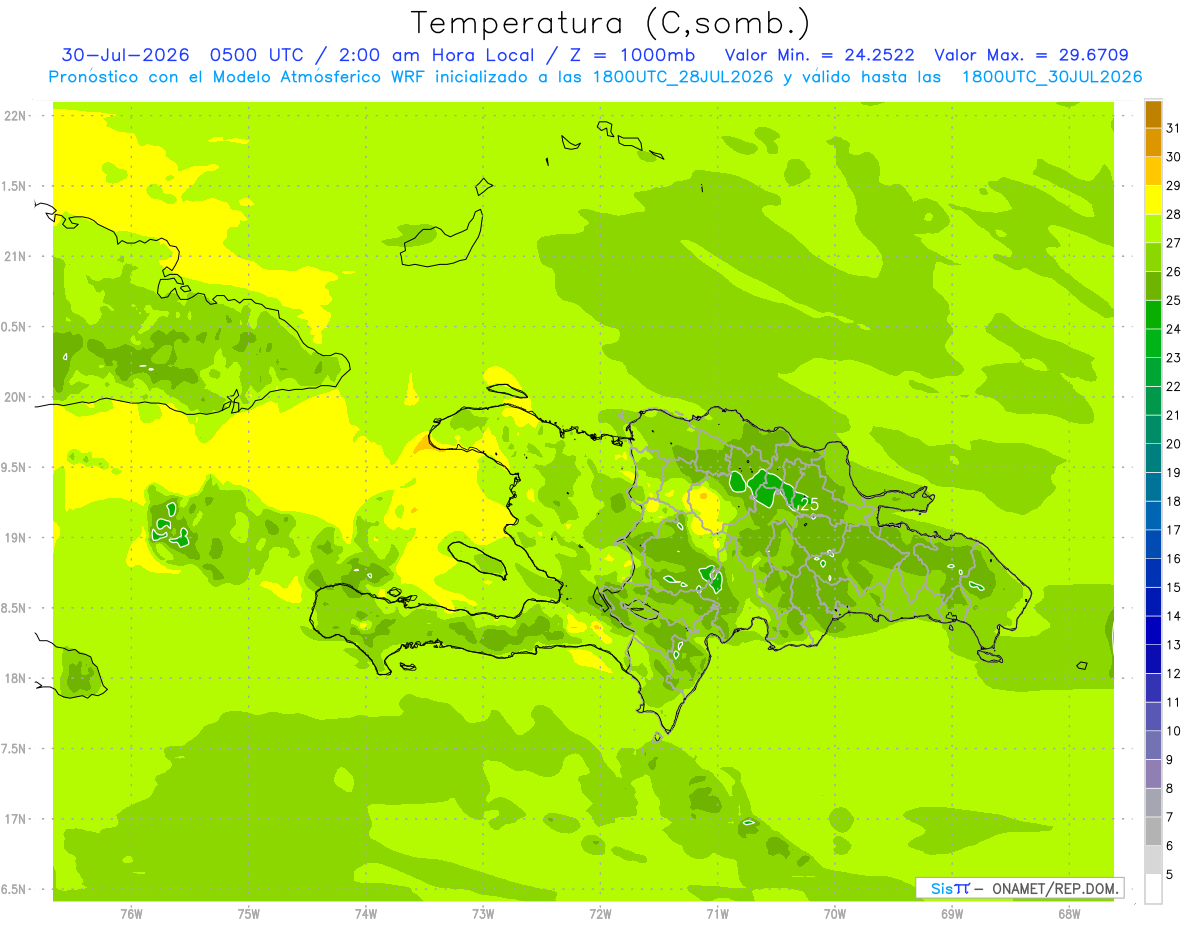Click the '10' colorbar label
The height and width of the screenshot is (927, 1200).
(1173, 731)
